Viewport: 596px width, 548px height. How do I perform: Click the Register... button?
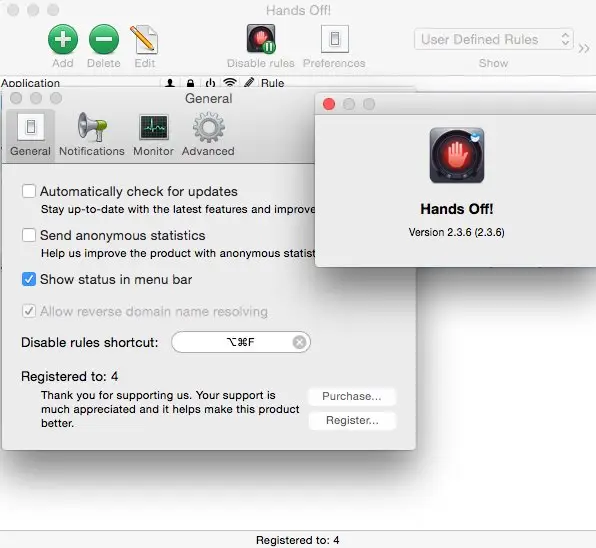point(352,421)
